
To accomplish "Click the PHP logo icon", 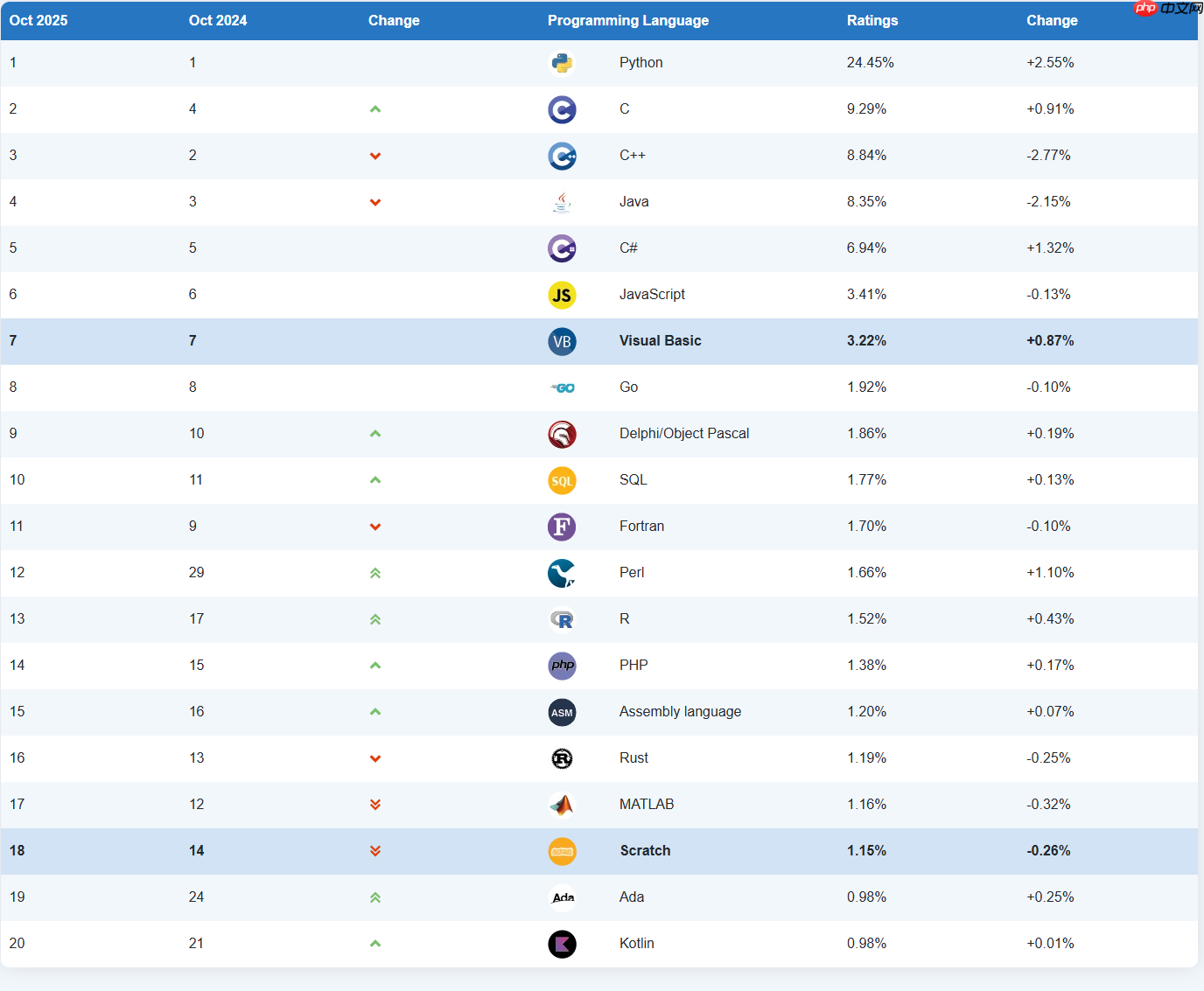I will point(562,666).
